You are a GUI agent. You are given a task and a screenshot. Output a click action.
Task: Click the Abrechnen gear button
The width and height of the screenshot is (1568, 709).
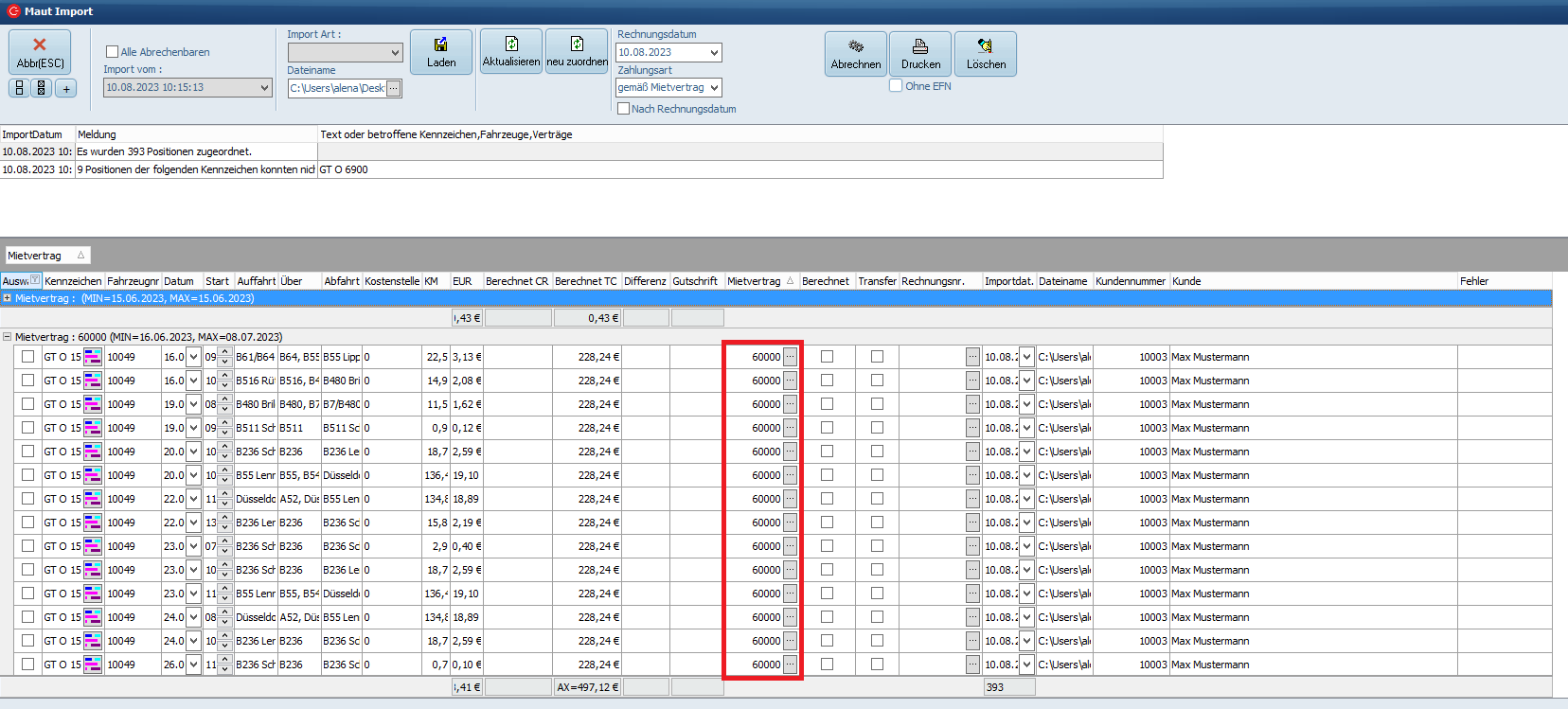point(855,54)
